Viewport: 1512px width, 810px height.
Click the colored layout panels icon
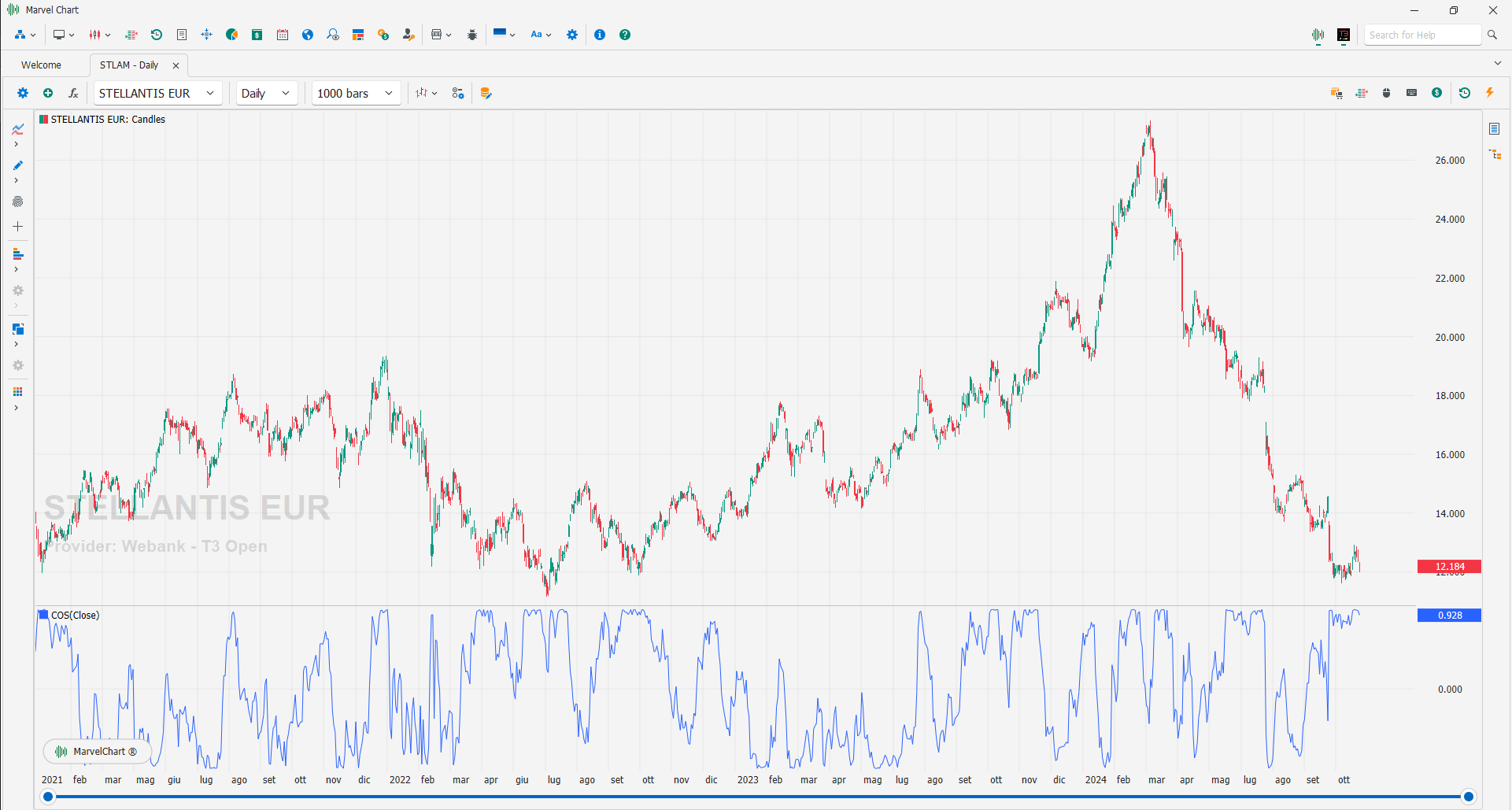358,35
